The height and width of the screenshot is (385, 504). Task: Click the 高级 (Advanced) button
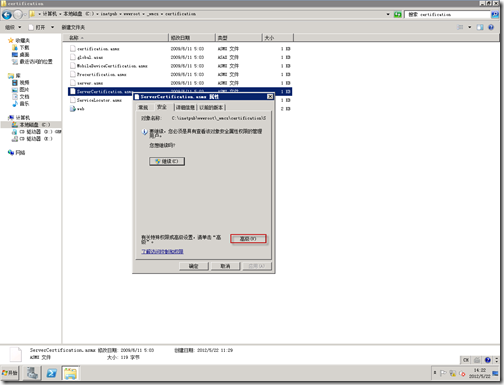[248, 239]
